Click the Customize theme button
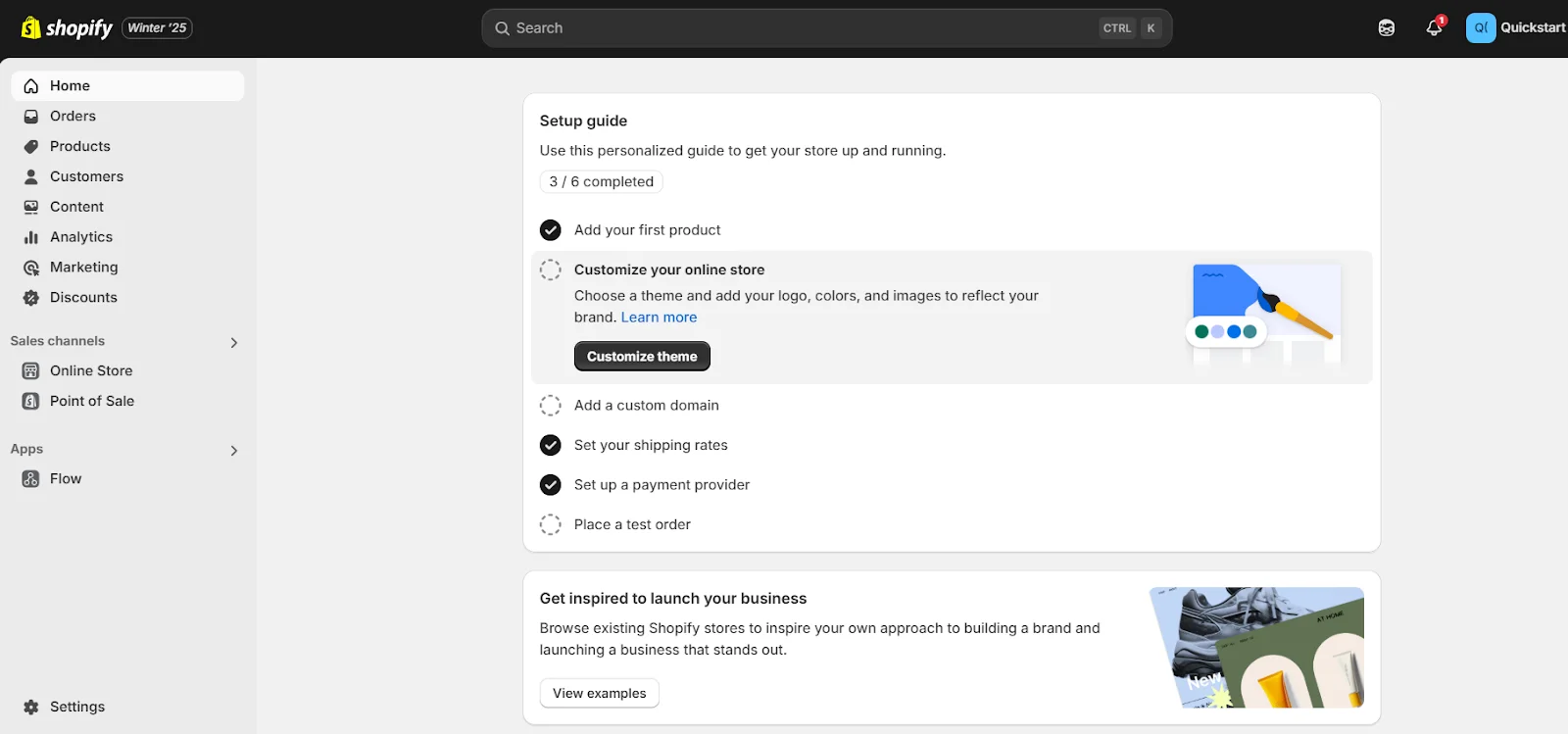This screenshot has width=1568, height=734. [642, 357]
